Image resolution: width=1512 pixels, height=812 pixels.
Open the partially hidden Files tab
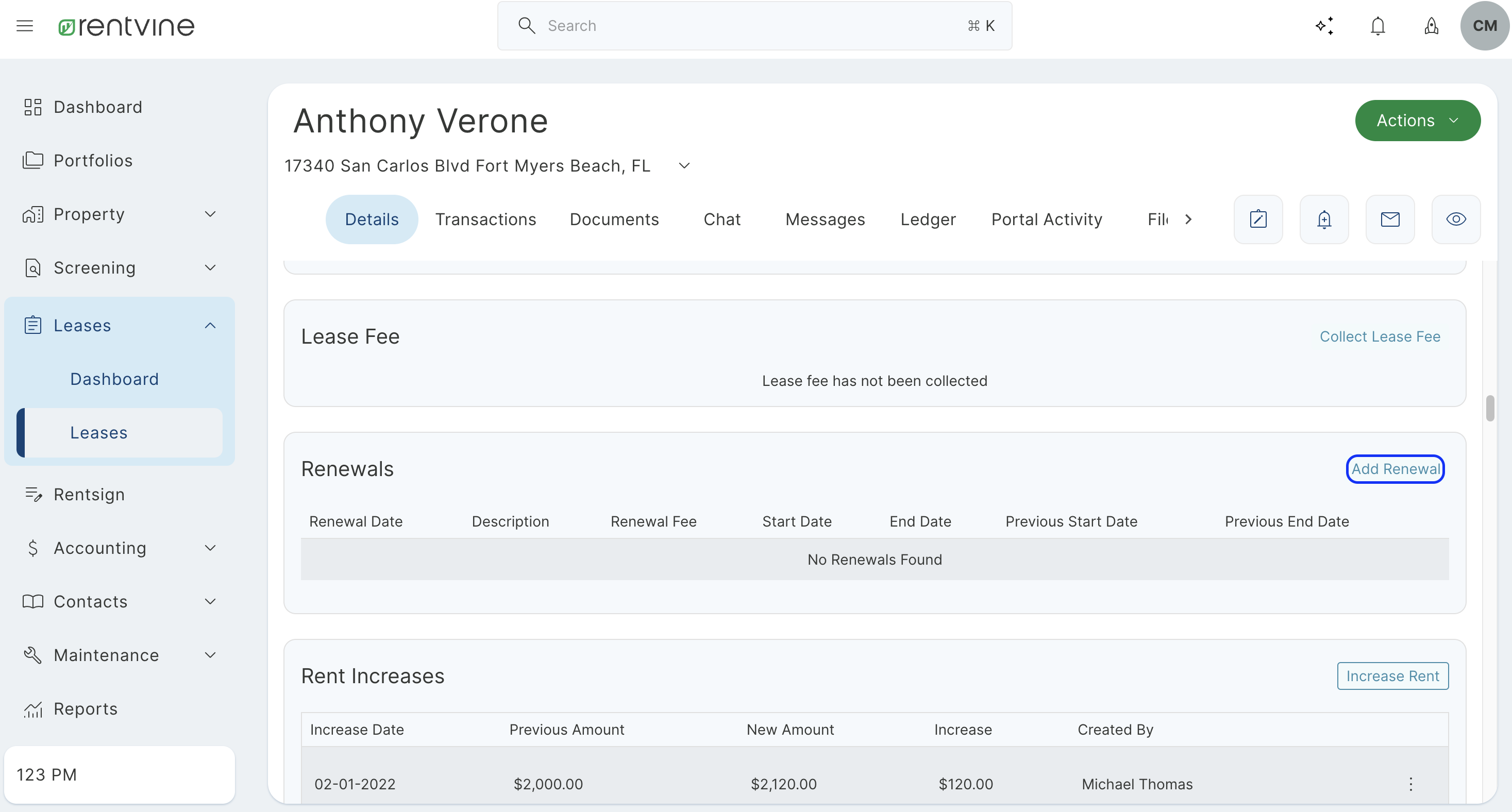click(1157, 219)
